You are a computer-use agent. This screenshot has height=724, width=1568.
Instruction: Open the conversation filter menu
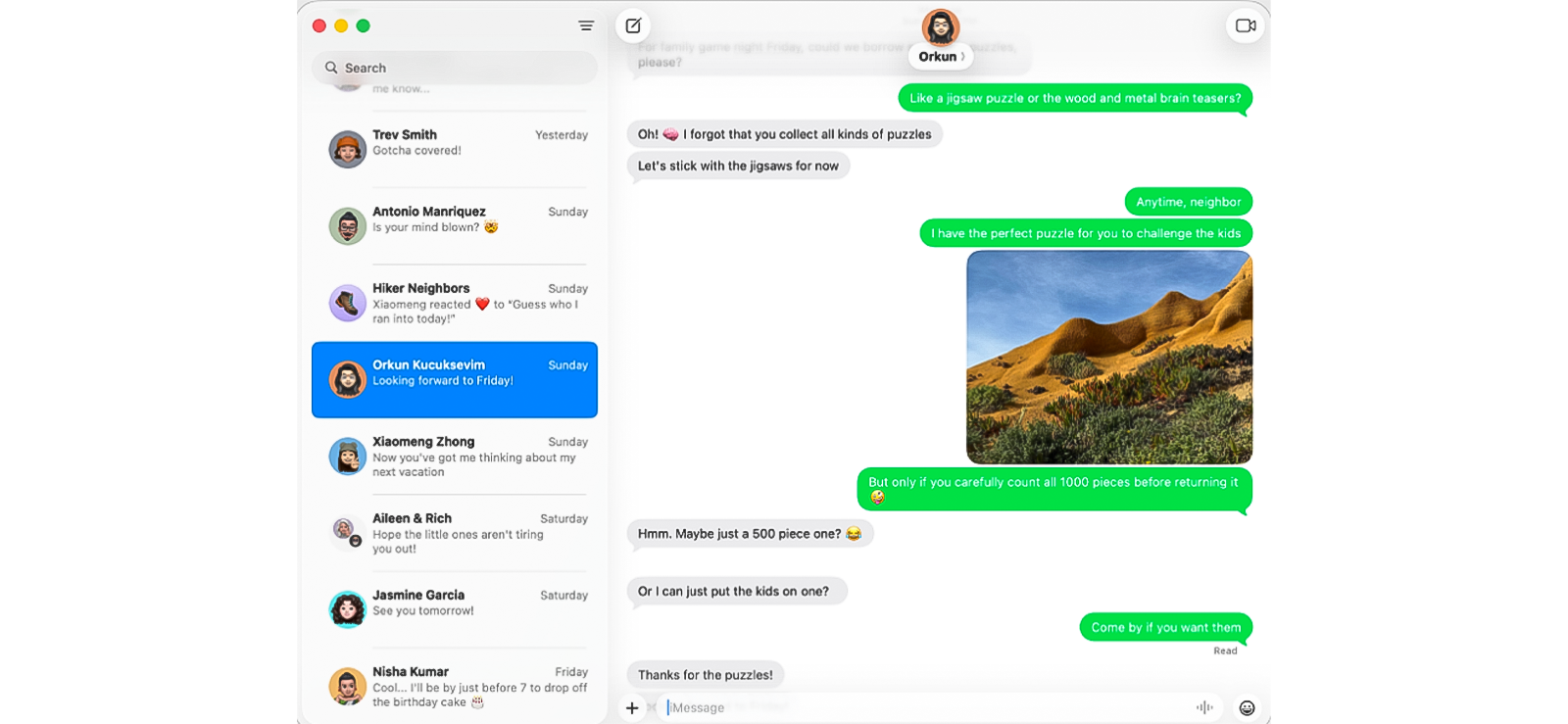click(x=586, y=26)
